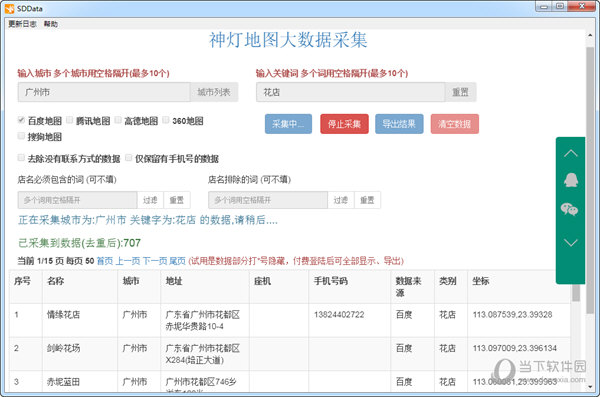
Task: Click the city input field with 广州市
Action: (x=104, y=92)
